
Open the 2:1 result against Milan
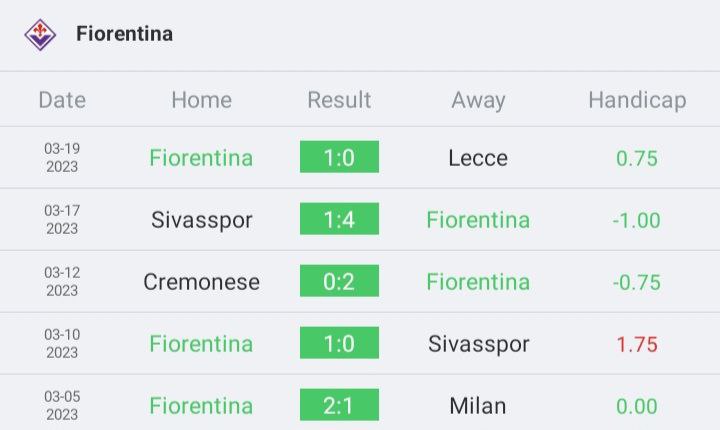tap(339, 405)
